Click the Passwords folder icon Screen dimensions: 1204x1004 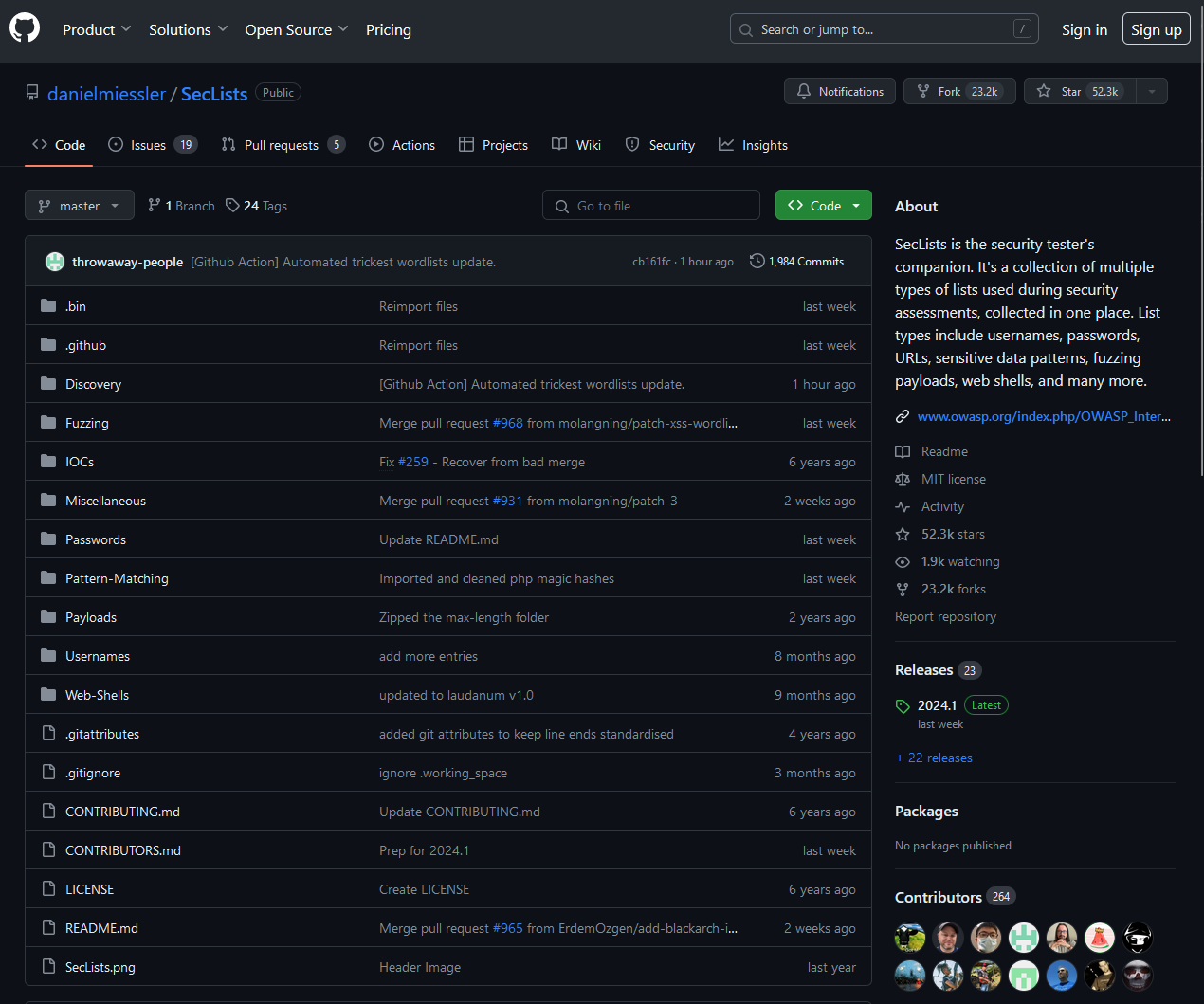pyautogui.click(x=48, y=539)
